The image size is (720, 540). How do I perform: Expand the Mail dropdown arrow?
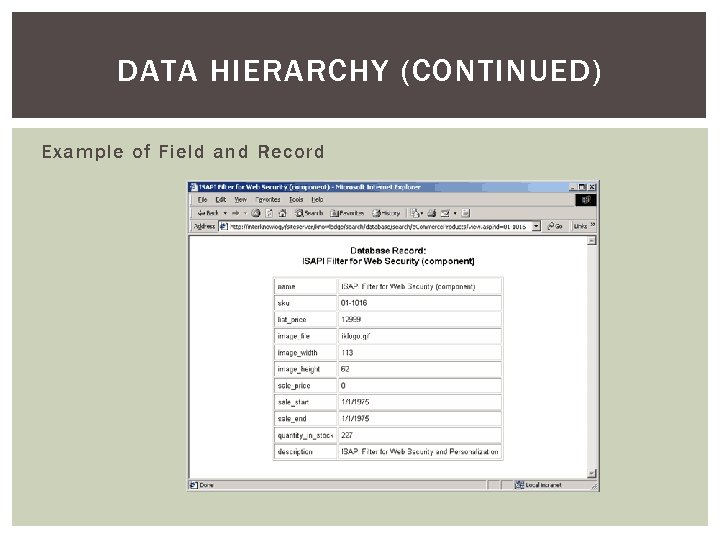click(x=455, y=213)
